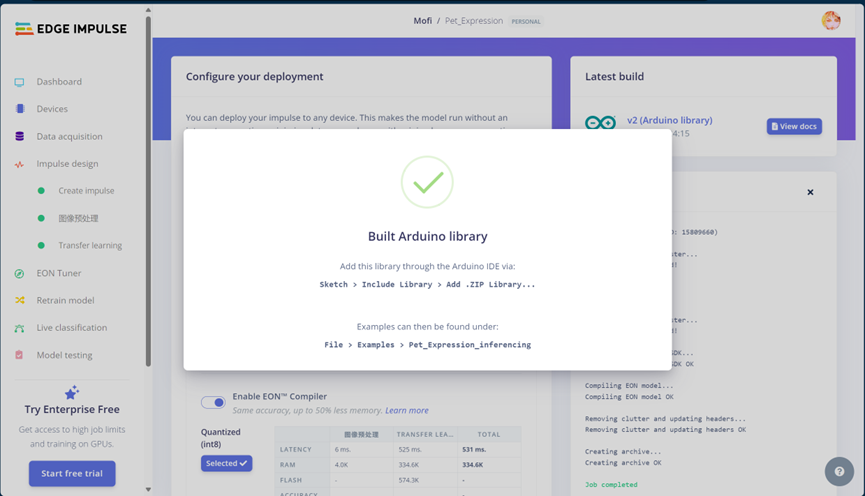Click the sidebar scrollbar down arrow
This screenshot has width=865, height=496.
(x=148, y=489)
